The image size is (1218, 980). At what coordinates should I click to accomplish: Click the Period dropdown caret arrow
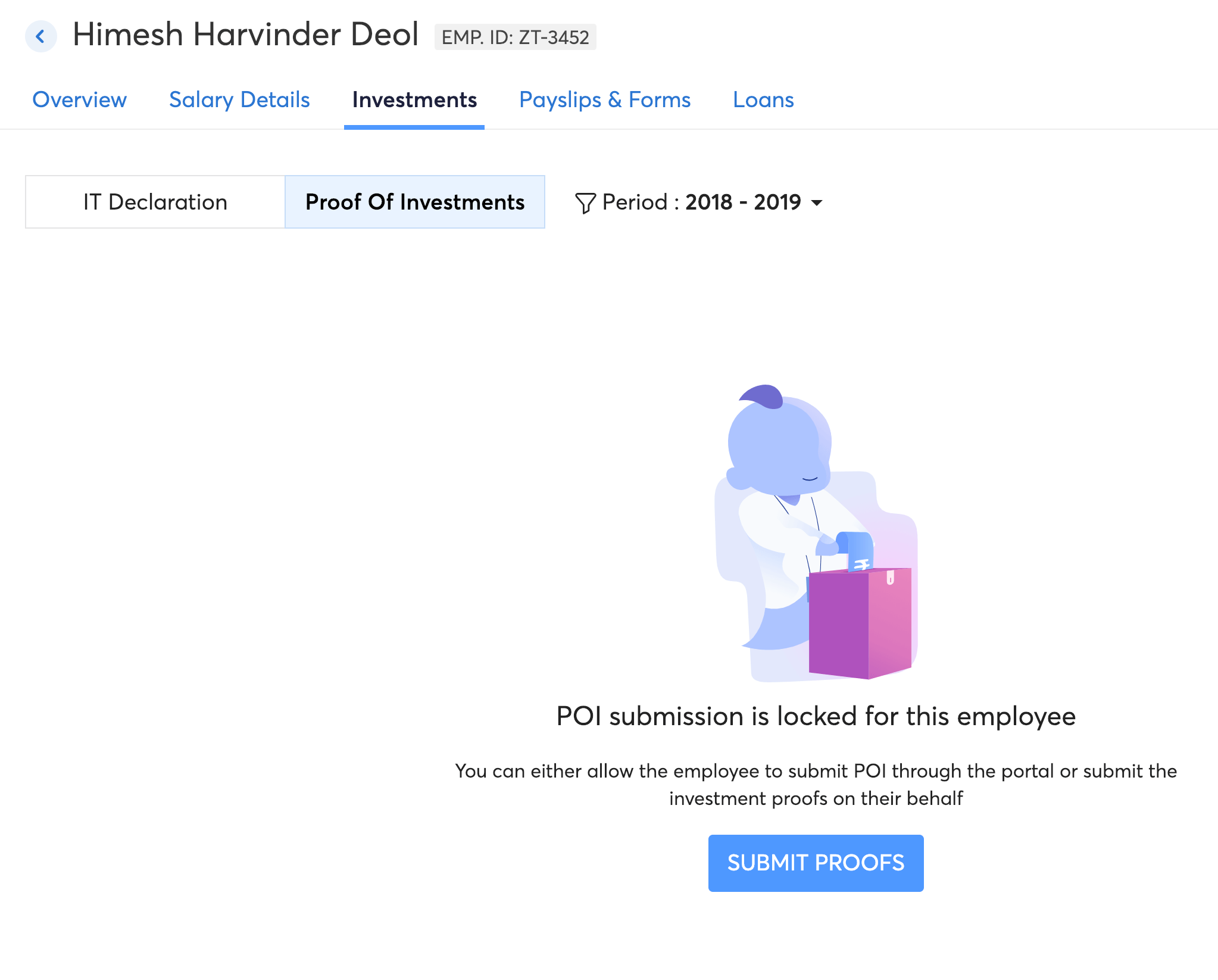click(x=817, y=203)
